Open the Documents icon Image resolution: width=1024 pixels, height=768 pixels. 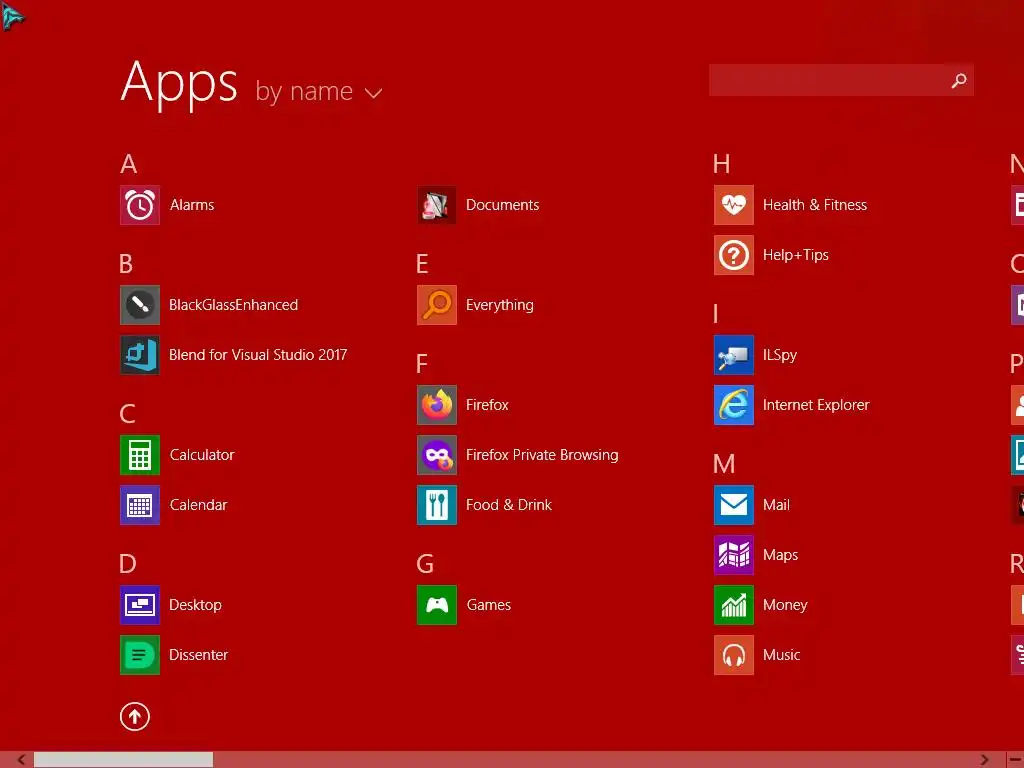pyautogui.click(x=437, y=205)
